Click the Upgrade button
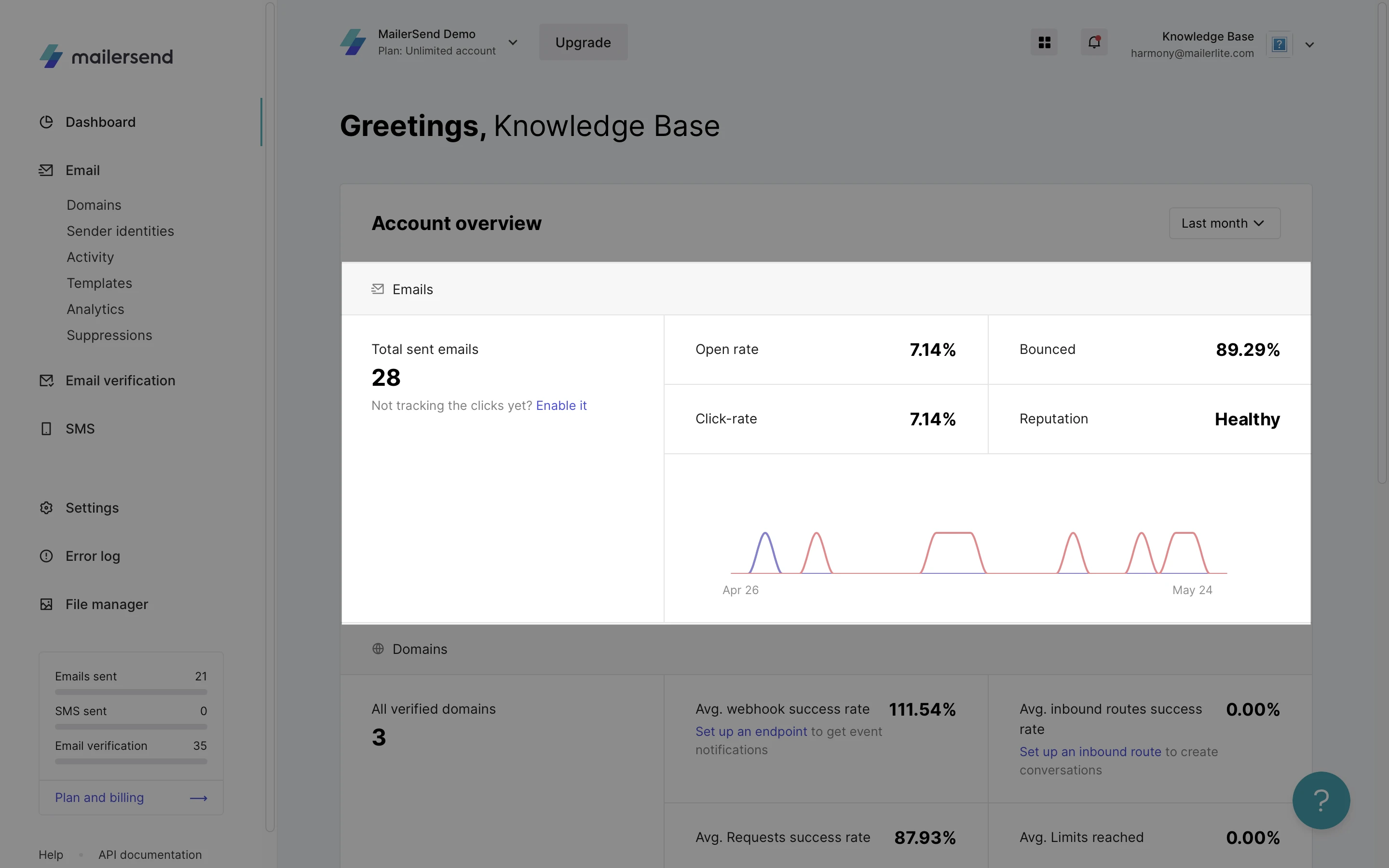This screenshot has width=1389, height=868. (x=583, y=42)
